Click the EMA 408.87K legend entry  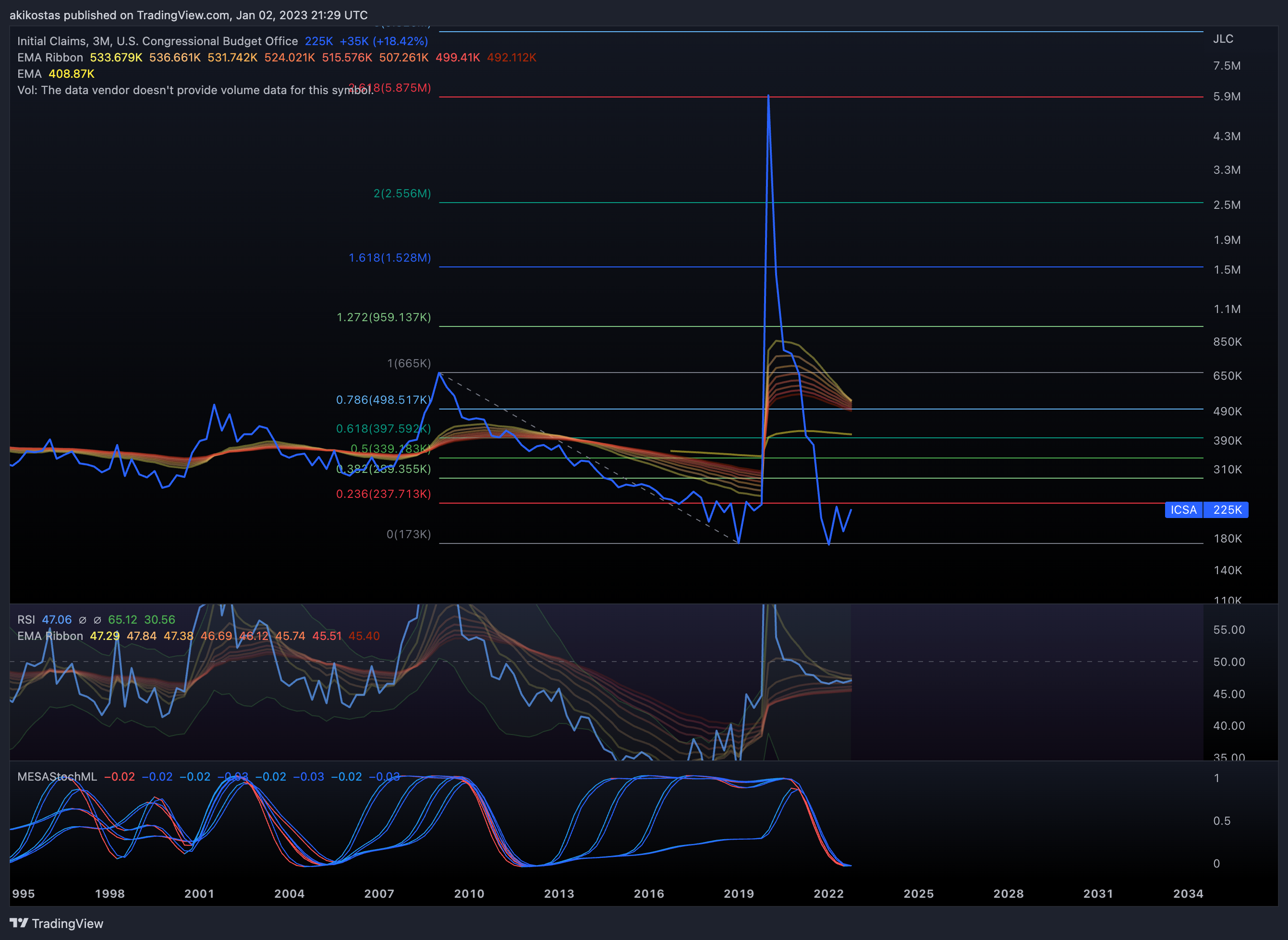pyautogui.click(x=56, y=74)
